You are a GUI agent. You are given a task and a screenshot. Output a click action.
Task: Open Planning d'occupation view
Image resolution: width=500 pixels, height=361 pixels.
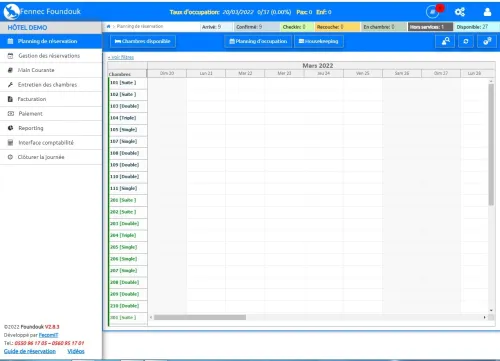pos(258,41)
